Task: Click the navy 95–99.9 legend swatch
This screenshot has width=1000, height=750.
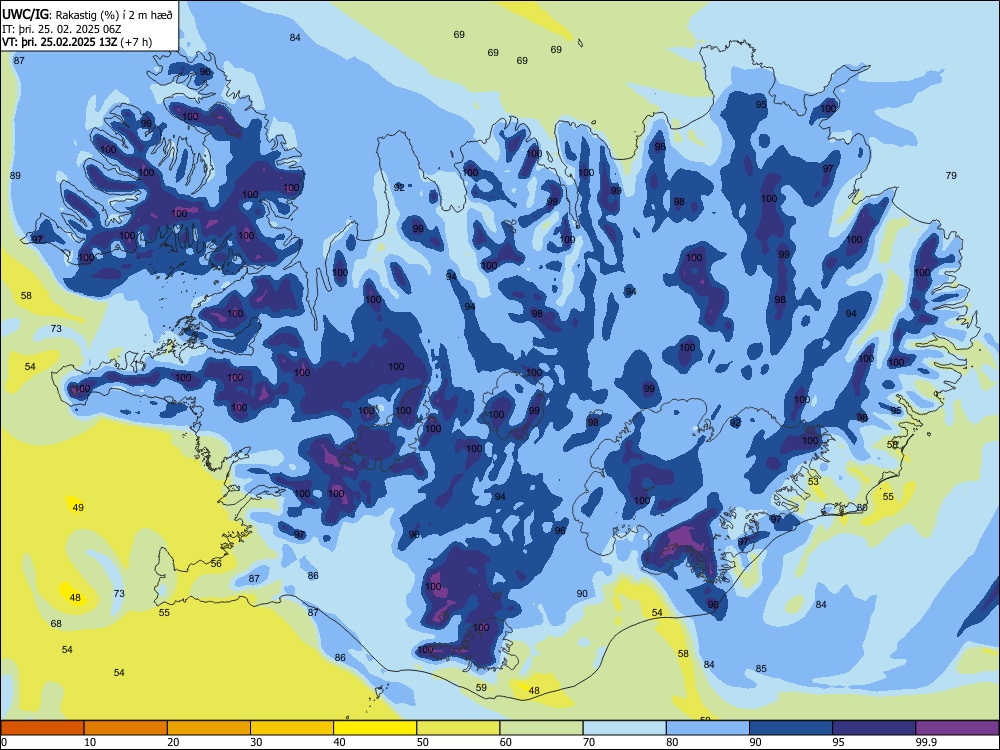Action: [x=874, y=728]
